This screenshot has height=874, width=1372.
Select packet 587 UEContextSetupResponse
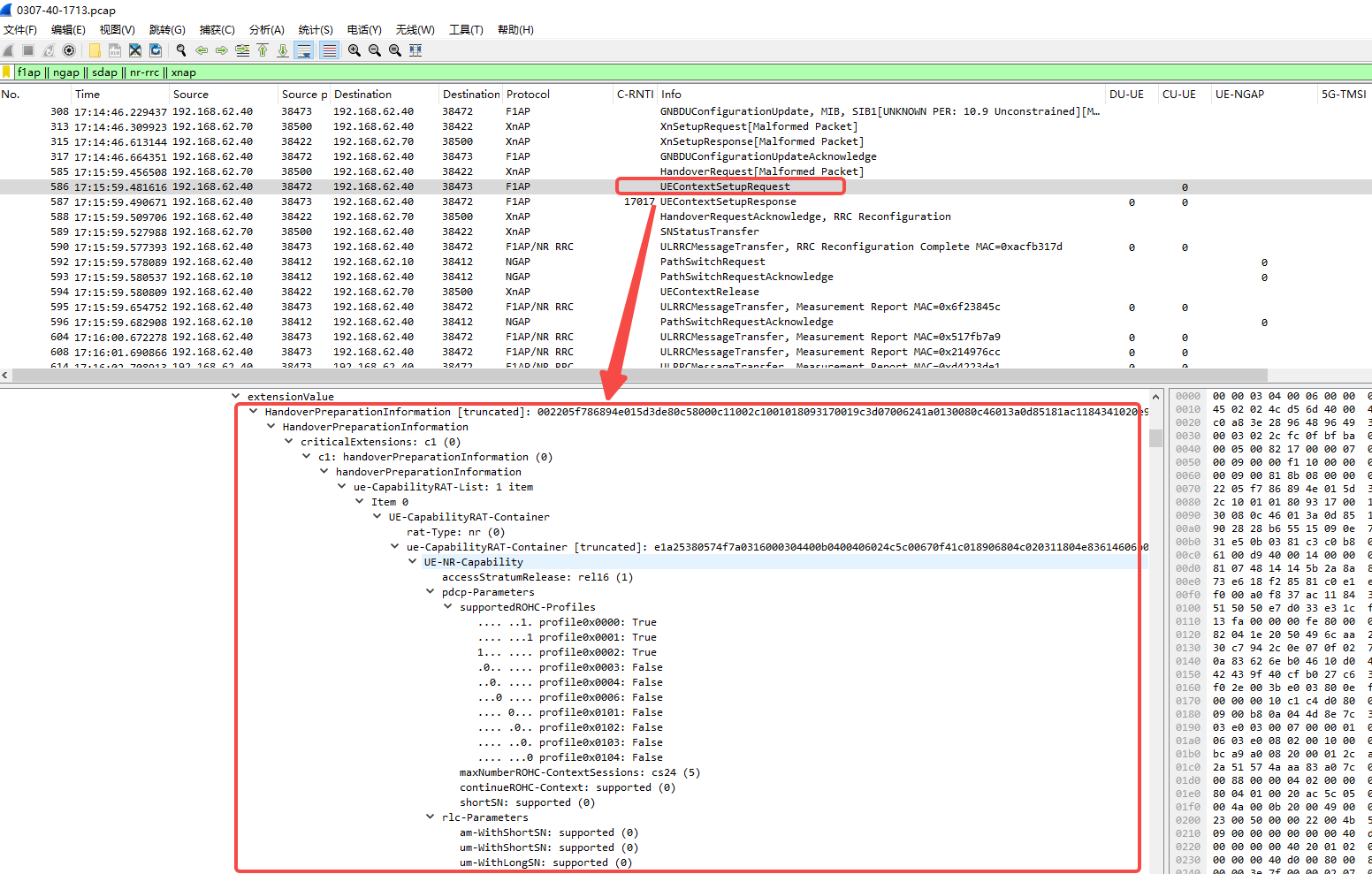tap(686, 201)
